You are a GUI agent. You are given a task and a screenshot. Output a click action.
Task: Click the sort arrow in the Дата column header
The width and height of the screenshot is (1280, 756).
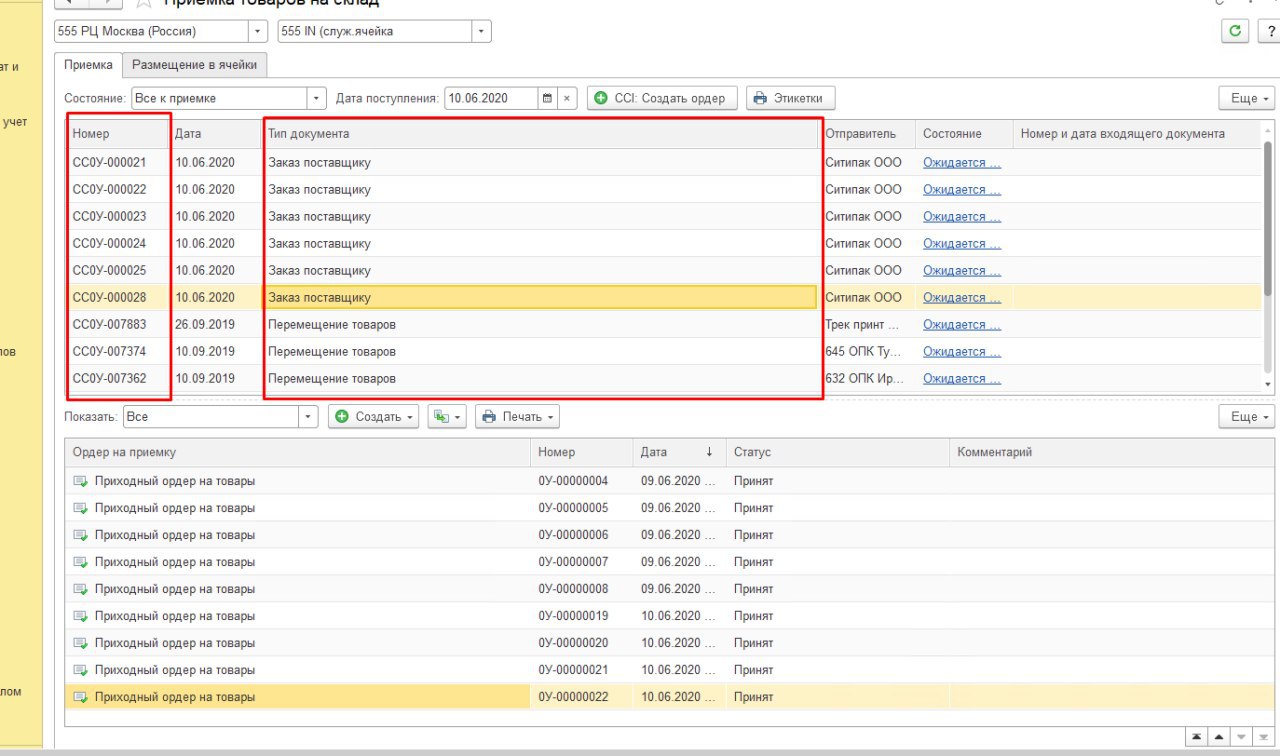coord(709,452)
